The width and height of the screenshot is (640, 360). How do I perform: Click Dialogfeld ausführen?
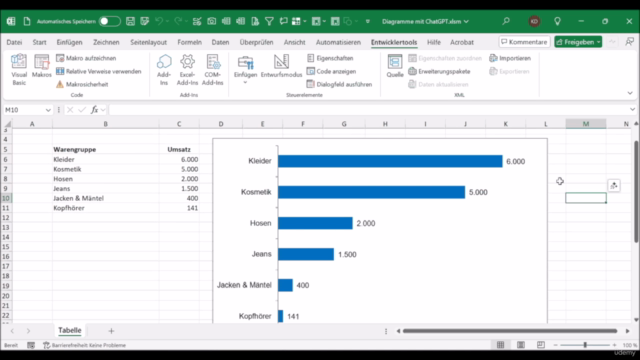pyautogui.click(x=339, y=84)
